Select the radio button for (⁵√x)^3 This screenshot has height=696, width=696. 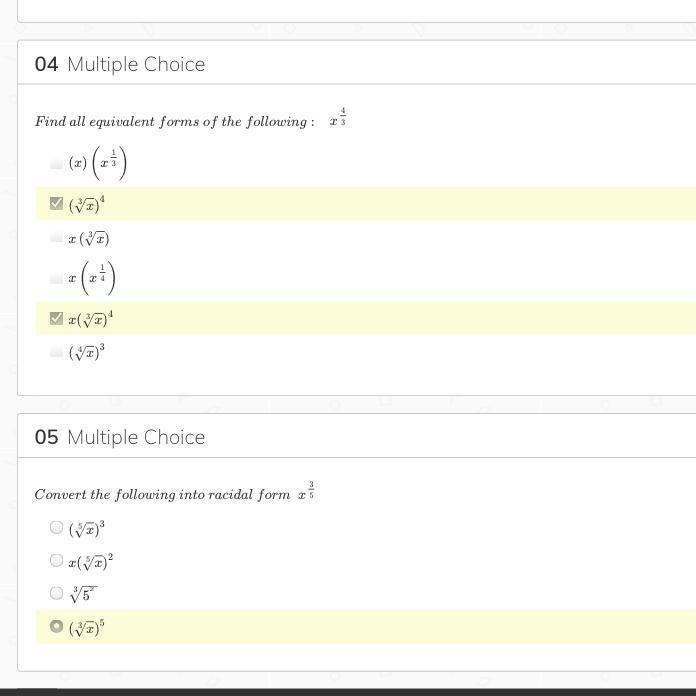[56, 527]
